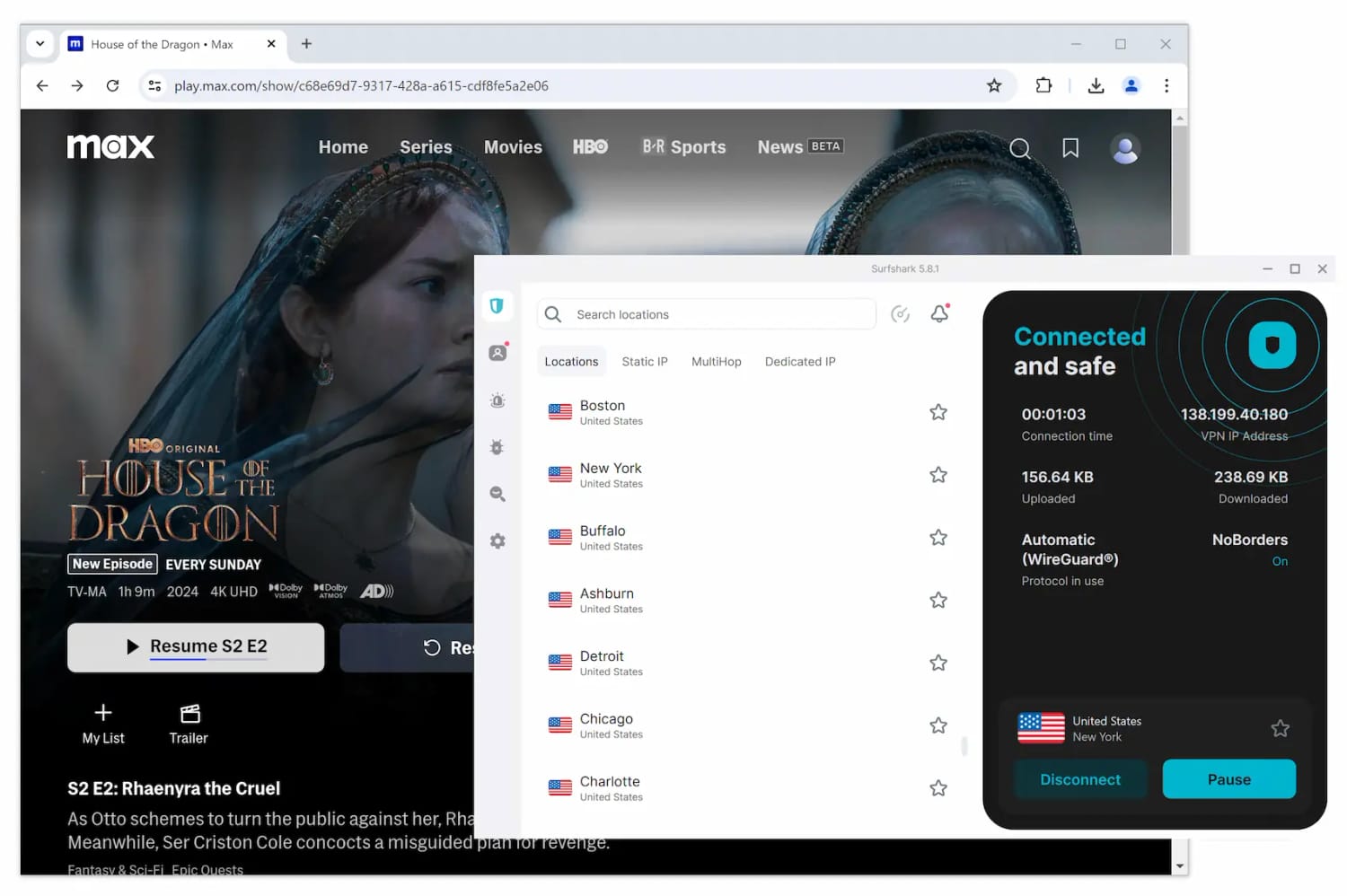The height and width of the screenshot is (896, 1347).
Task: Open Alternative ID in Surfshark sidebar
Action: point(497,353)
